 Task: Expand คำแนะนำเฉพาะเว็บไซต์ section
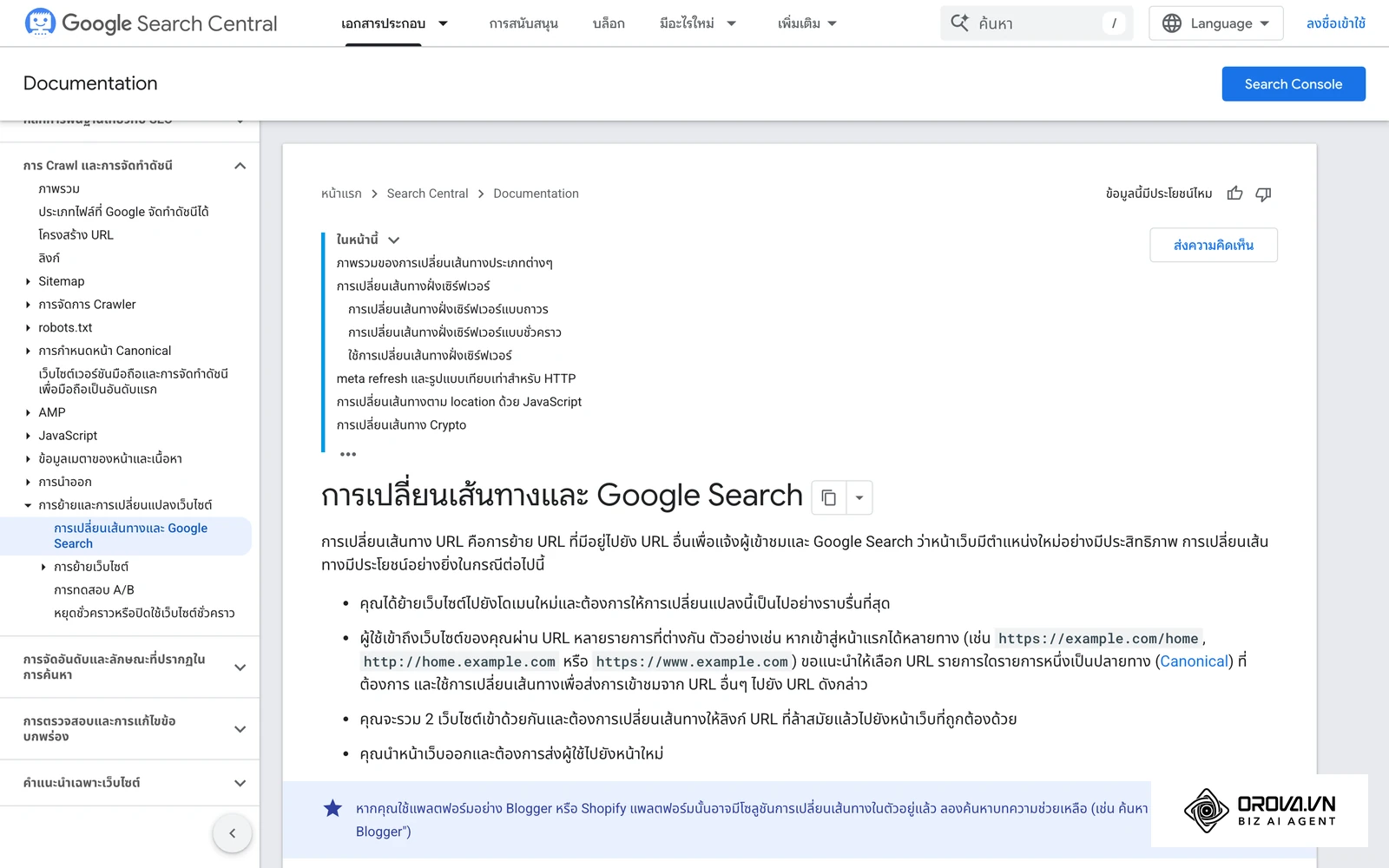coord(240,783)
